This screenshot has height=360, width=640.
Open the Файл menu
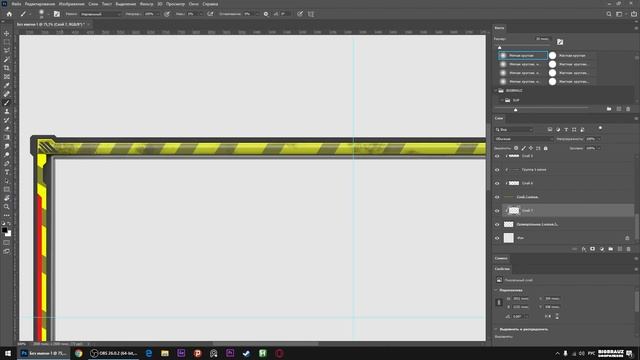point(16,4)
